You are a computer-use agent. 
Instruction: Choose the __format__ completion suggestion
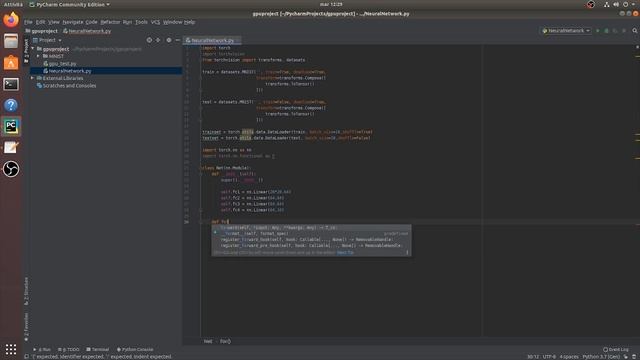311,233
